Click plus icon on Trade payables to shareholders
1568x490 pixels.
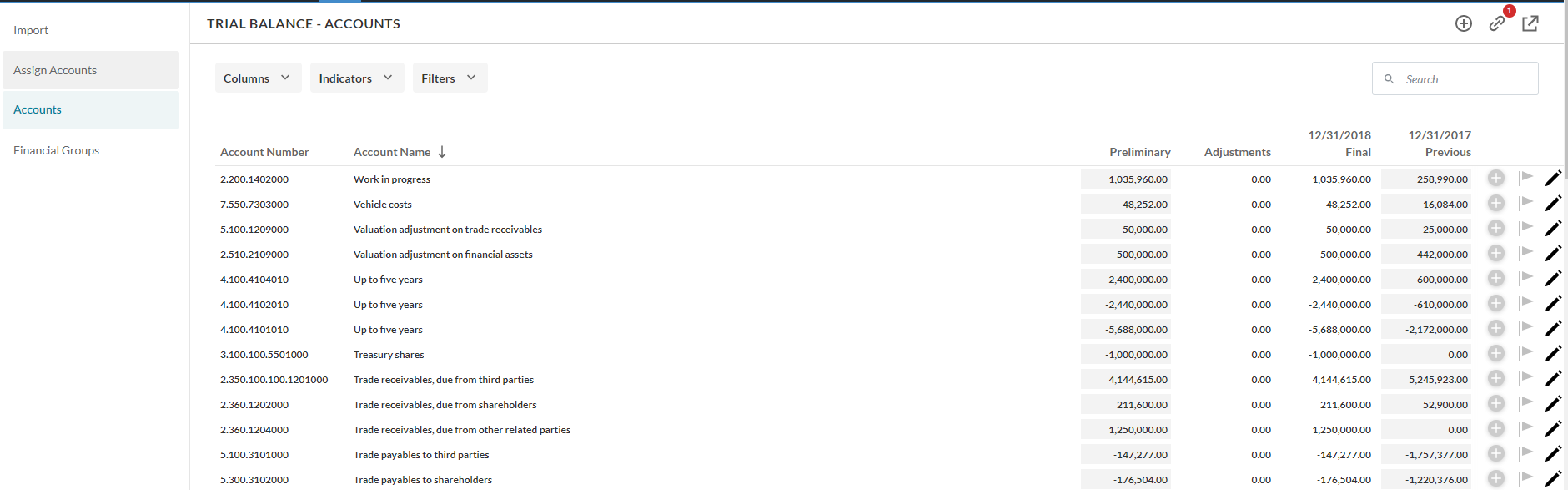1496,479
